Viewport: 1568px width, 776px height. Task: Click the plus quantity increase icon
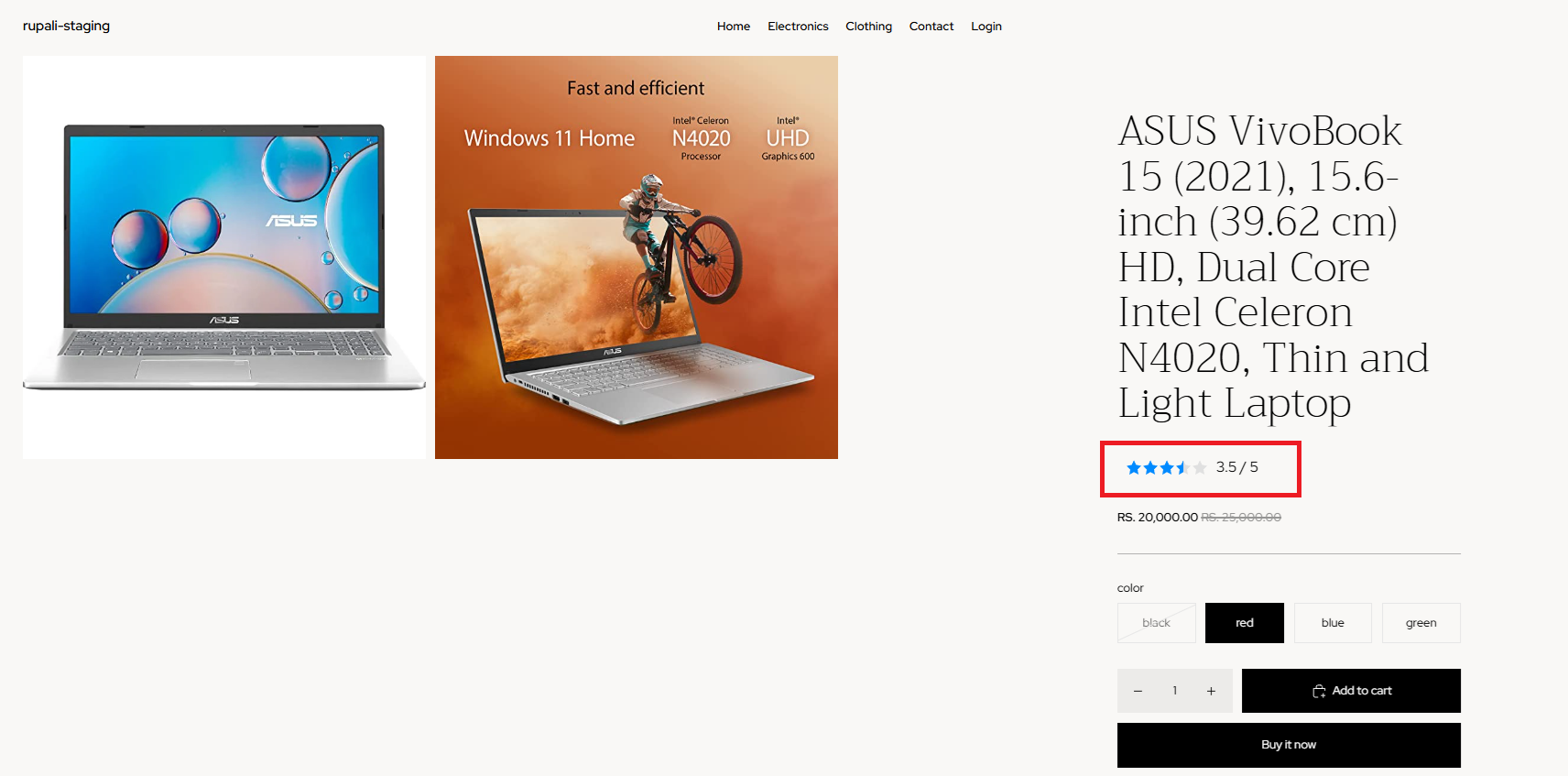(1211, 691)
